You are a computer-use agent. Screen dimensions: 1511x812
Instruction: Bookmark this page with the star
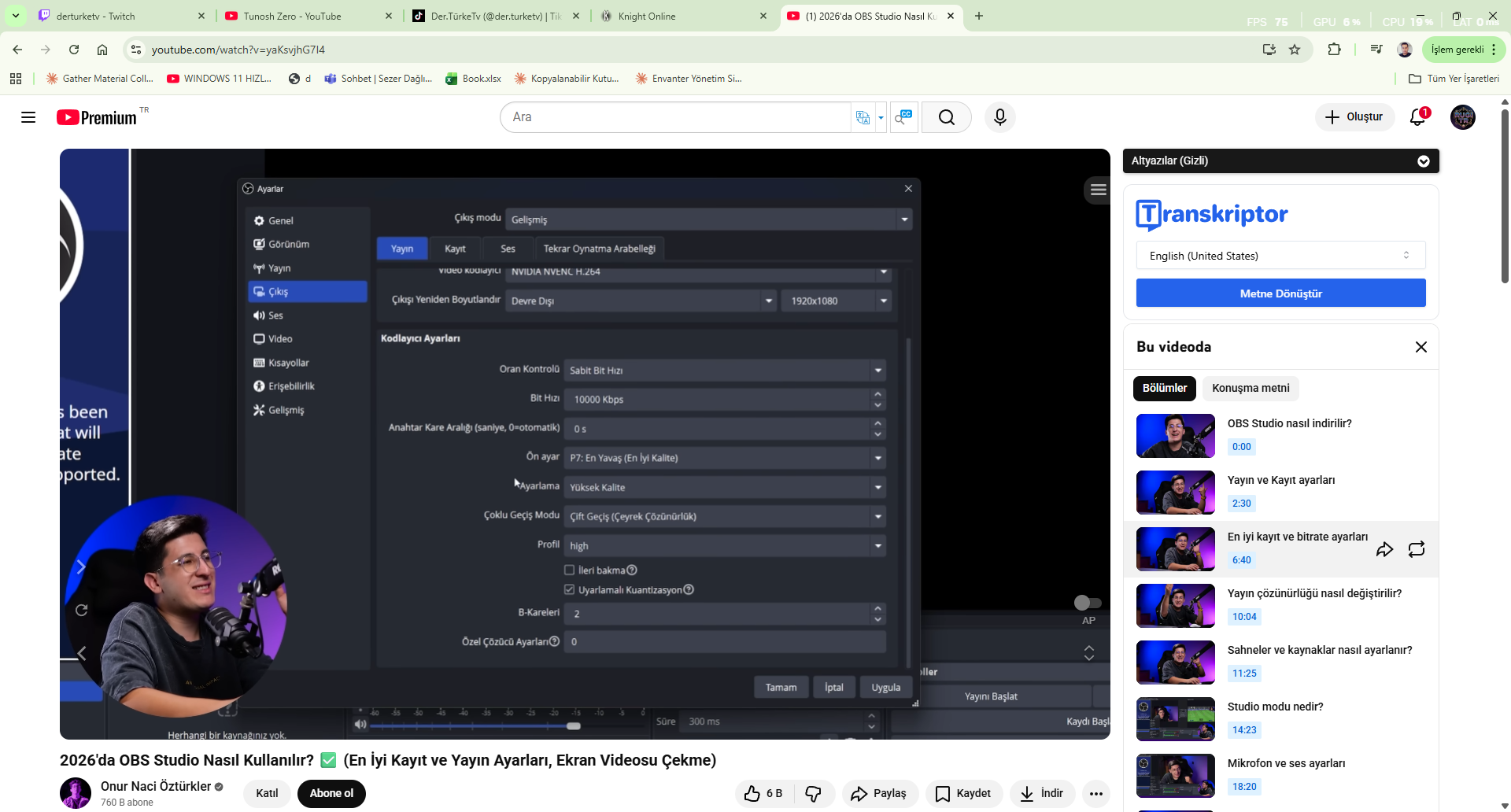[x=1295, y=50]
